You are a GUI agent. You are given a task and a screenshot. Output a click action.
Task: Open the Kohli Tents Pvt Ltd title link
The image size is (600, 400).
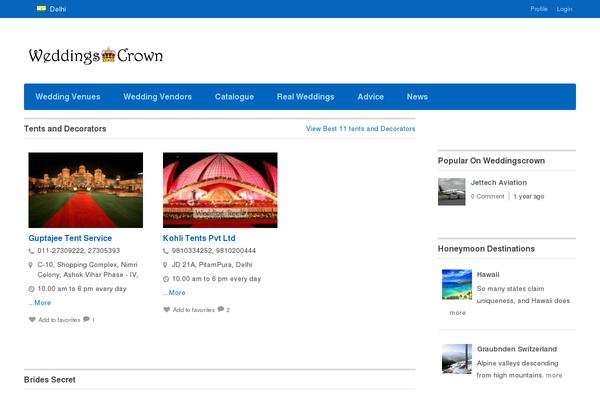(x=199, y=238)
